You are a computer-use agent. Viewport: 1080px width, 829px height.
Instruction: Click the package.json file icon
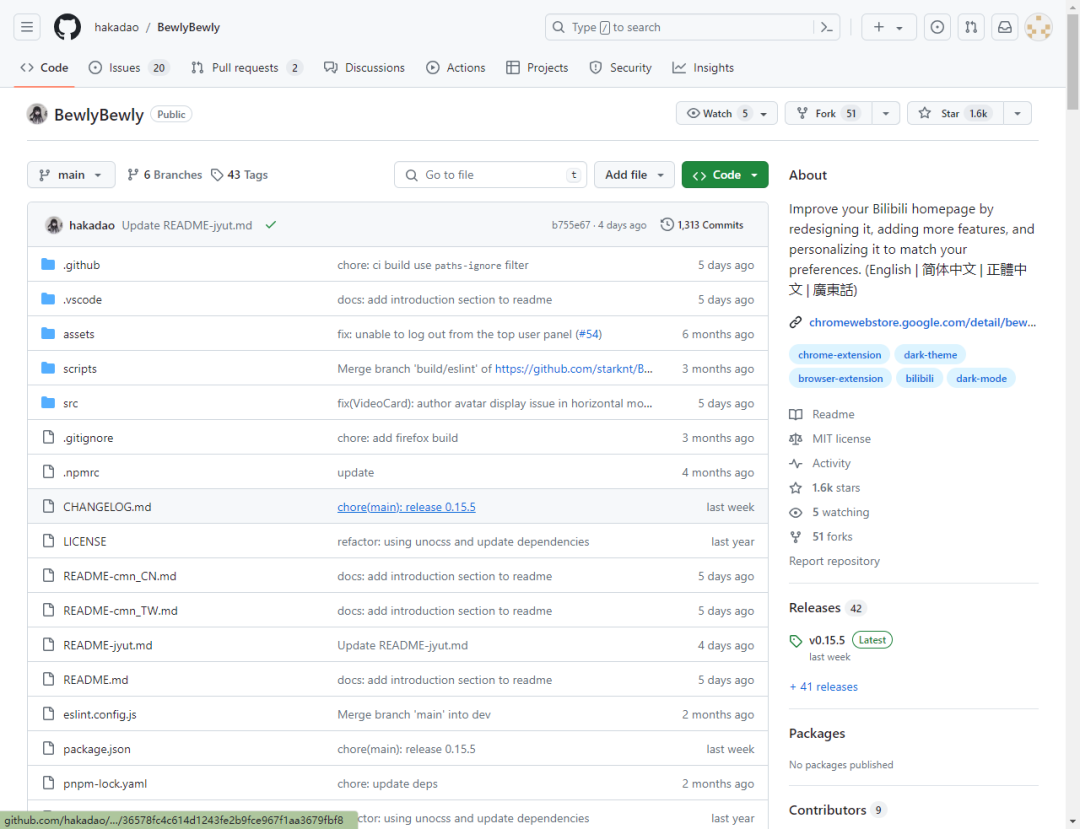click(48, 748)
